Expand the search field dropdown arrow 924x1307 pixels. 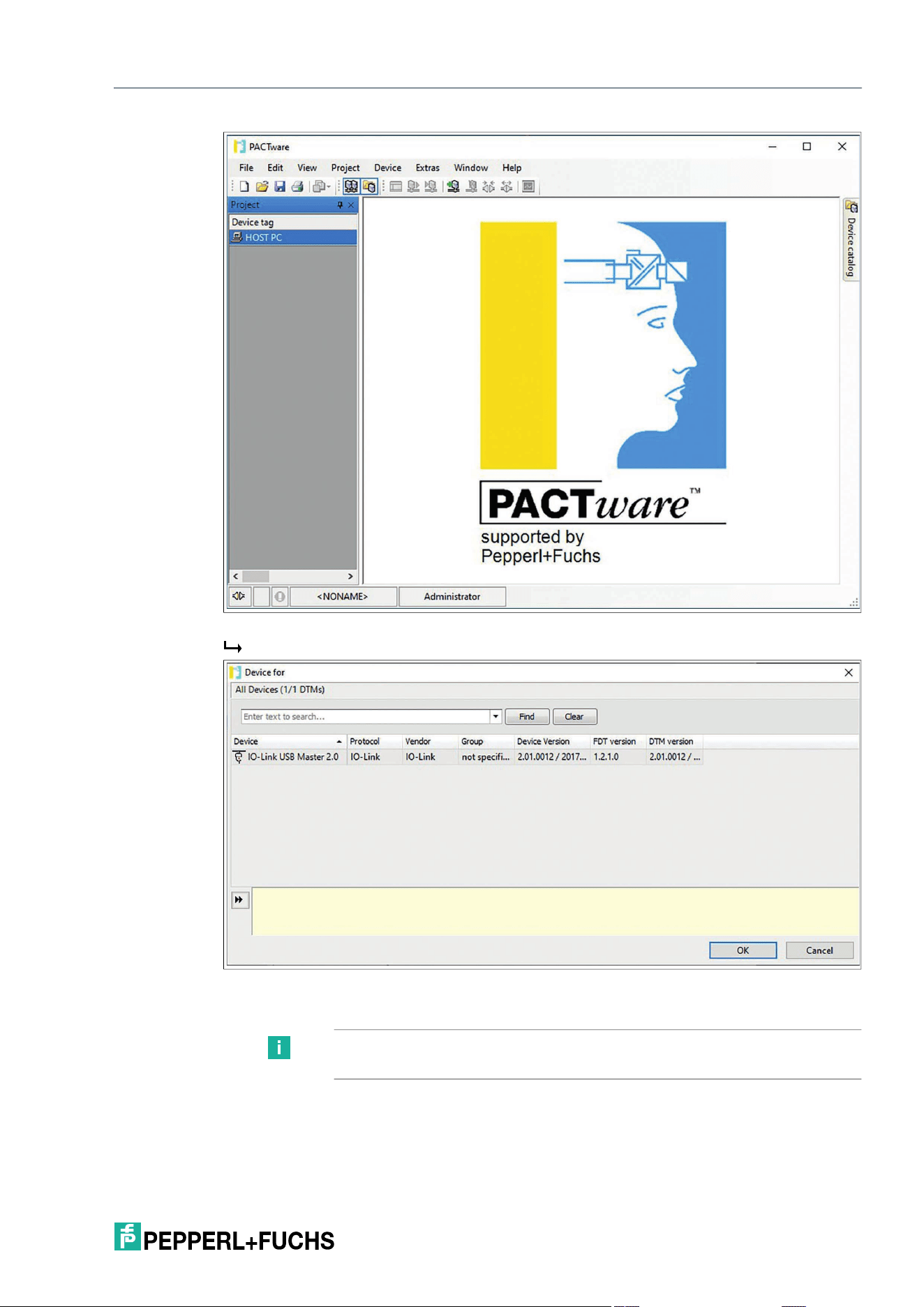coord(495,716)
